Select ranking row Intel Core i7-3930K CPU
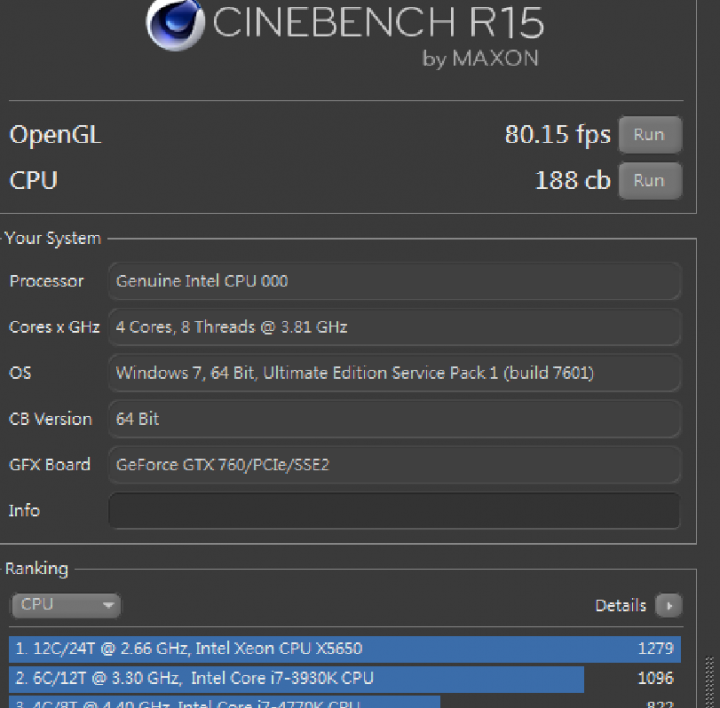The image size is (720, 708). (x=344, y=678)
